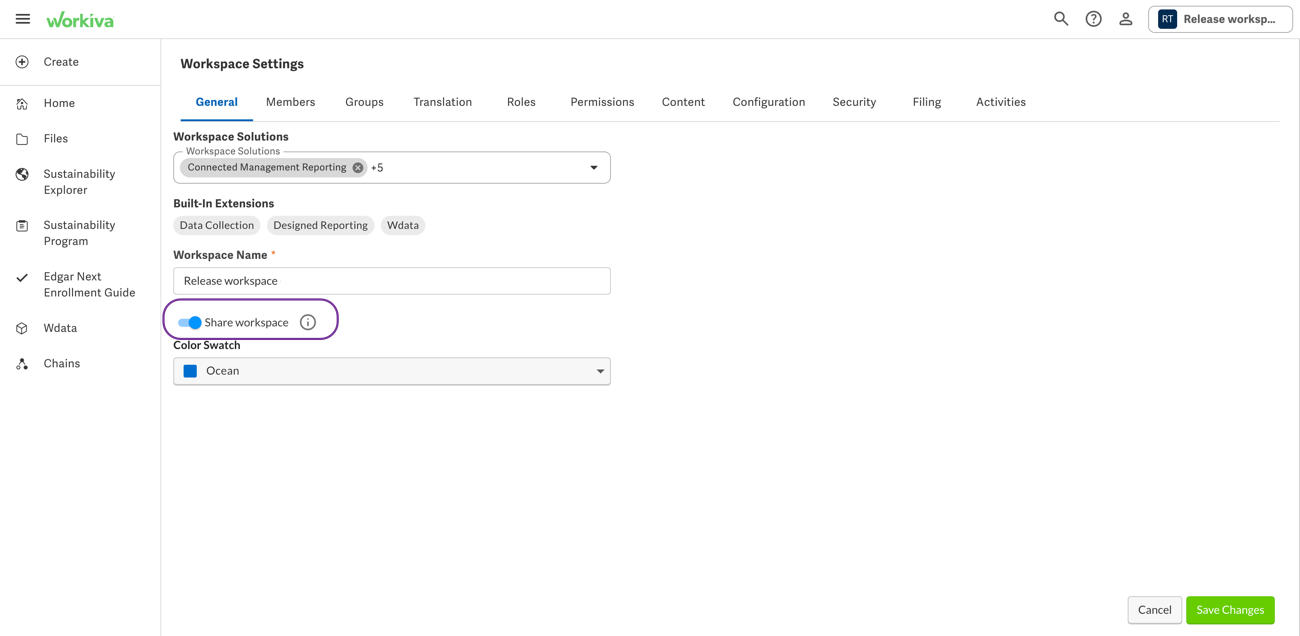Screen dimensions: 1300x636
Task: Open the Color Swatch Ocean dropdown
Action: tap(392, 371)
